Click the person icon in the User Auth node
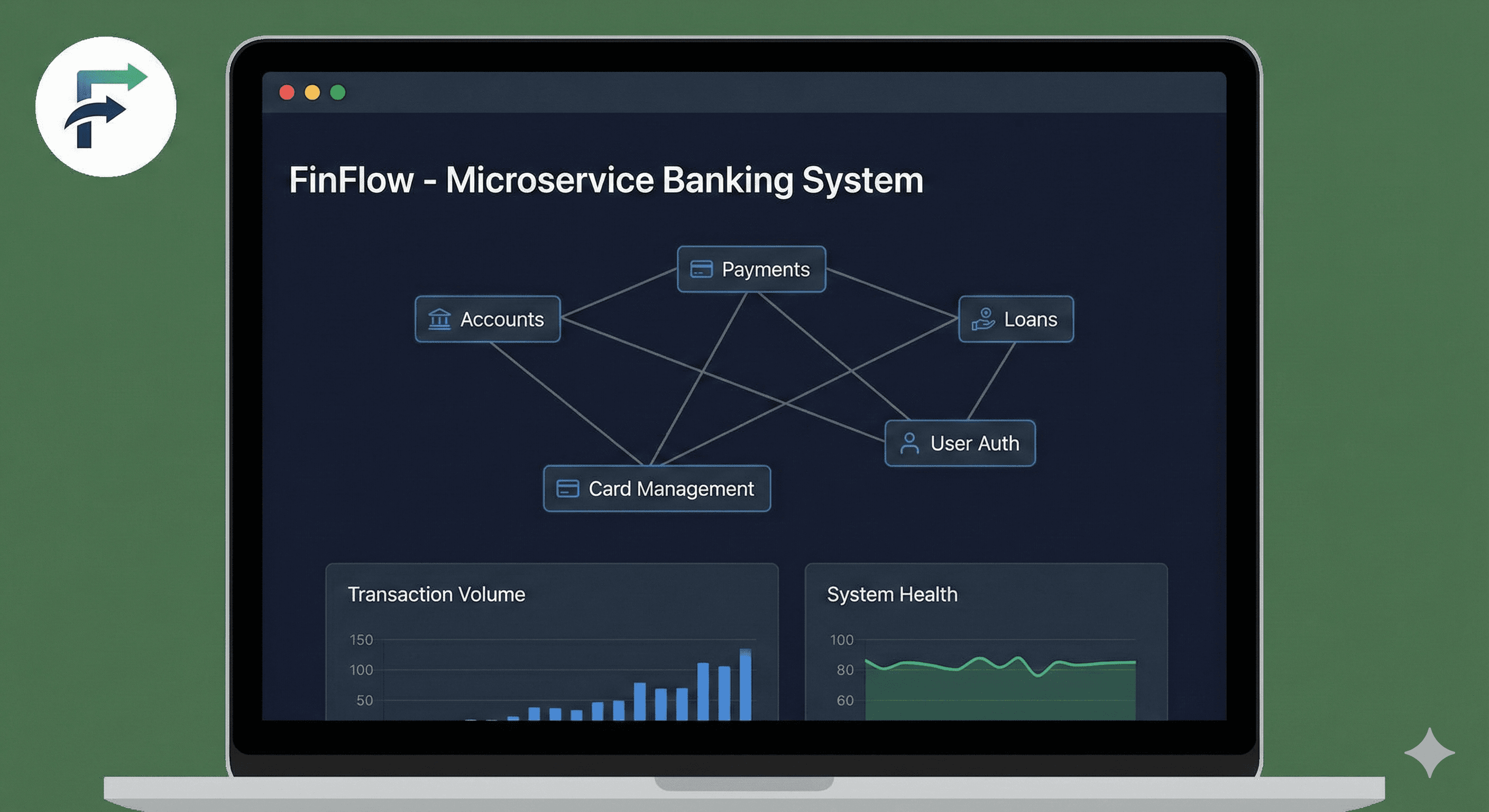 (x=909, y=444)
